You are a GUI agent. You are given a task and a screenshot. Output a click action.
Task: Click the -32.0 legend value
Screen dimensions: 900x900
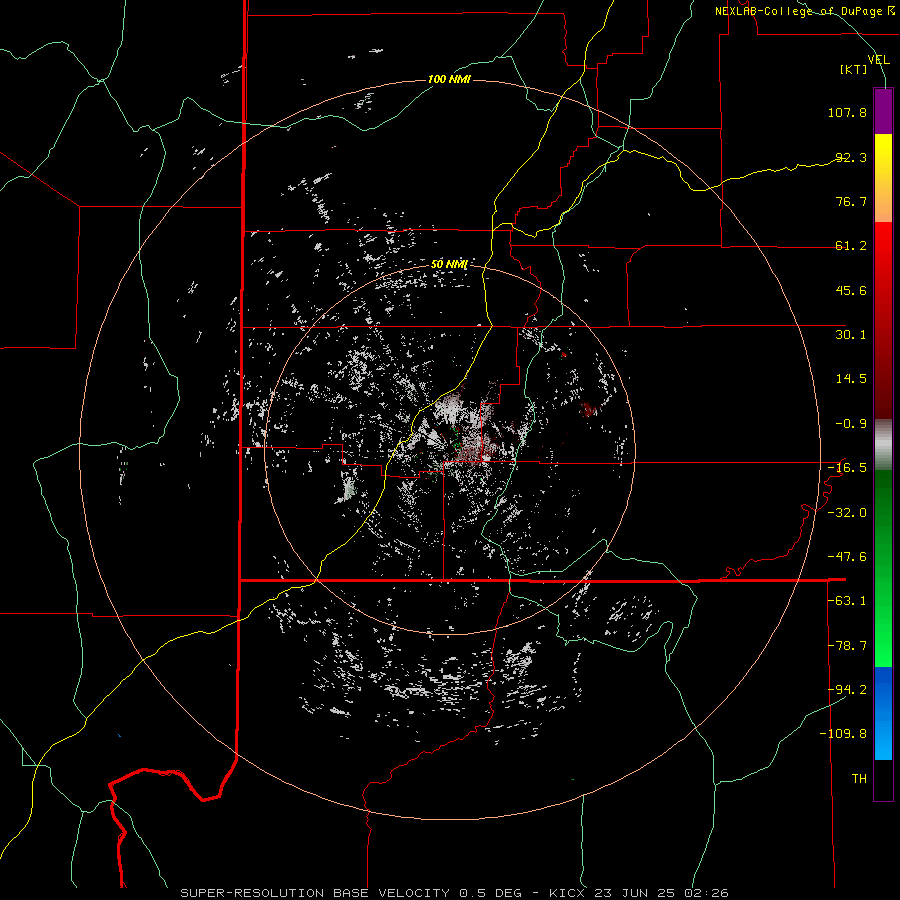pos(847,513)
